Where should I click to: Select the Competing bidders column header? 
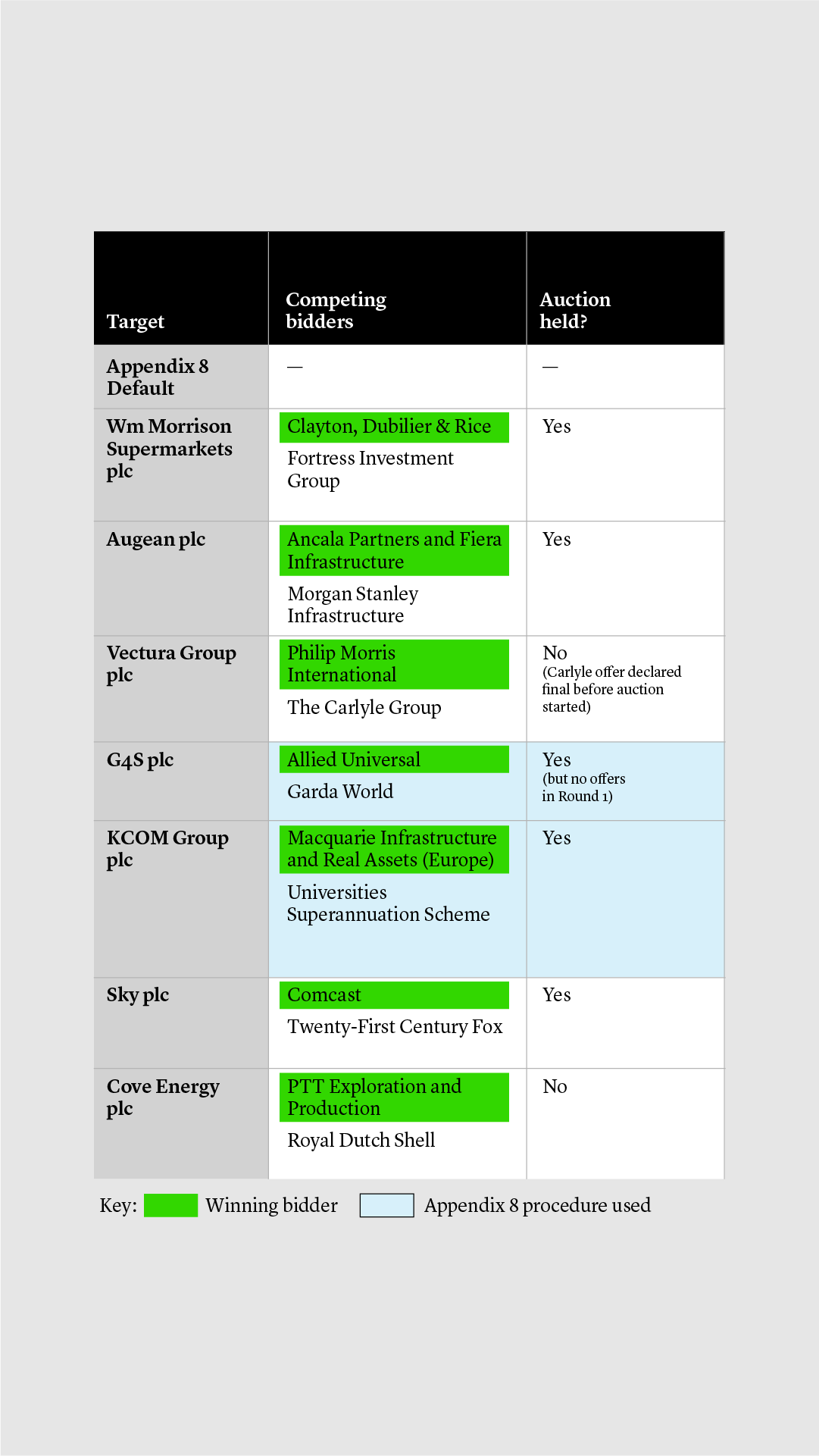click(336, 310)
